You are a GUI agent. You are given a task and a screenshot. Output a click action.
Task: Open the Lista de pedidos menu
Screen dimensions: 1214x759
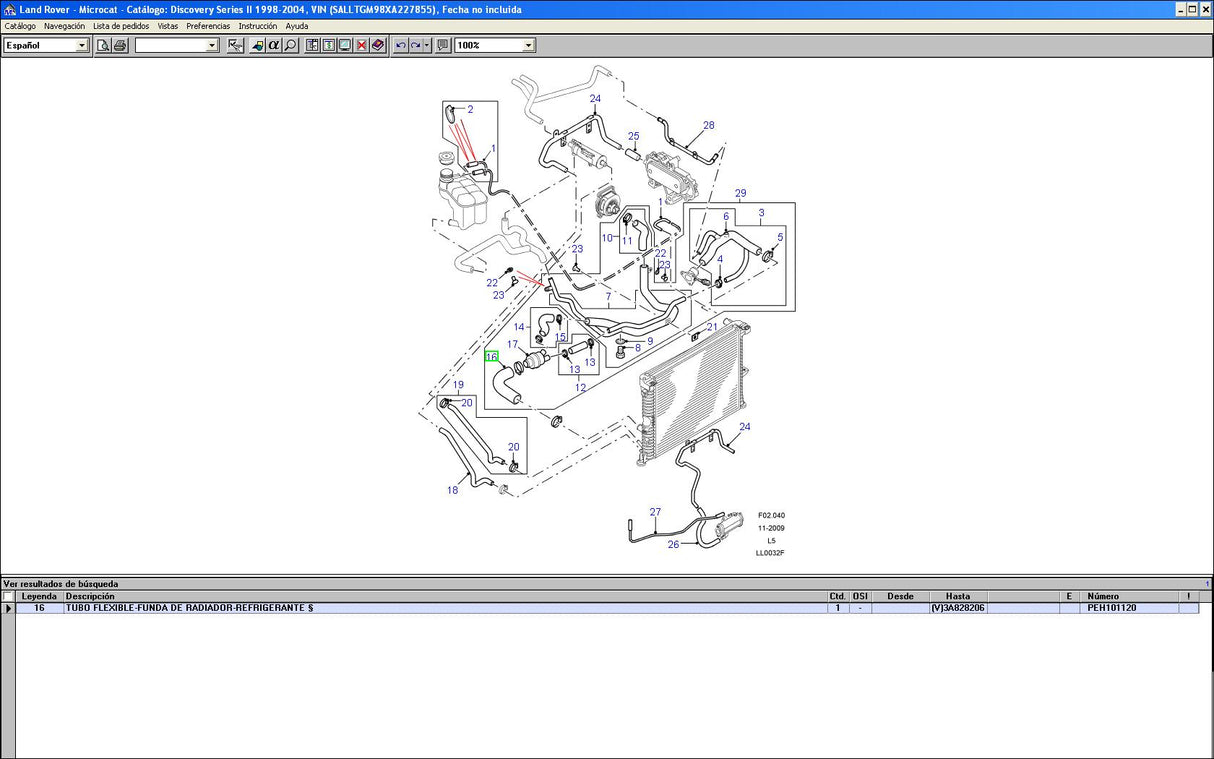tap(121, 26)
